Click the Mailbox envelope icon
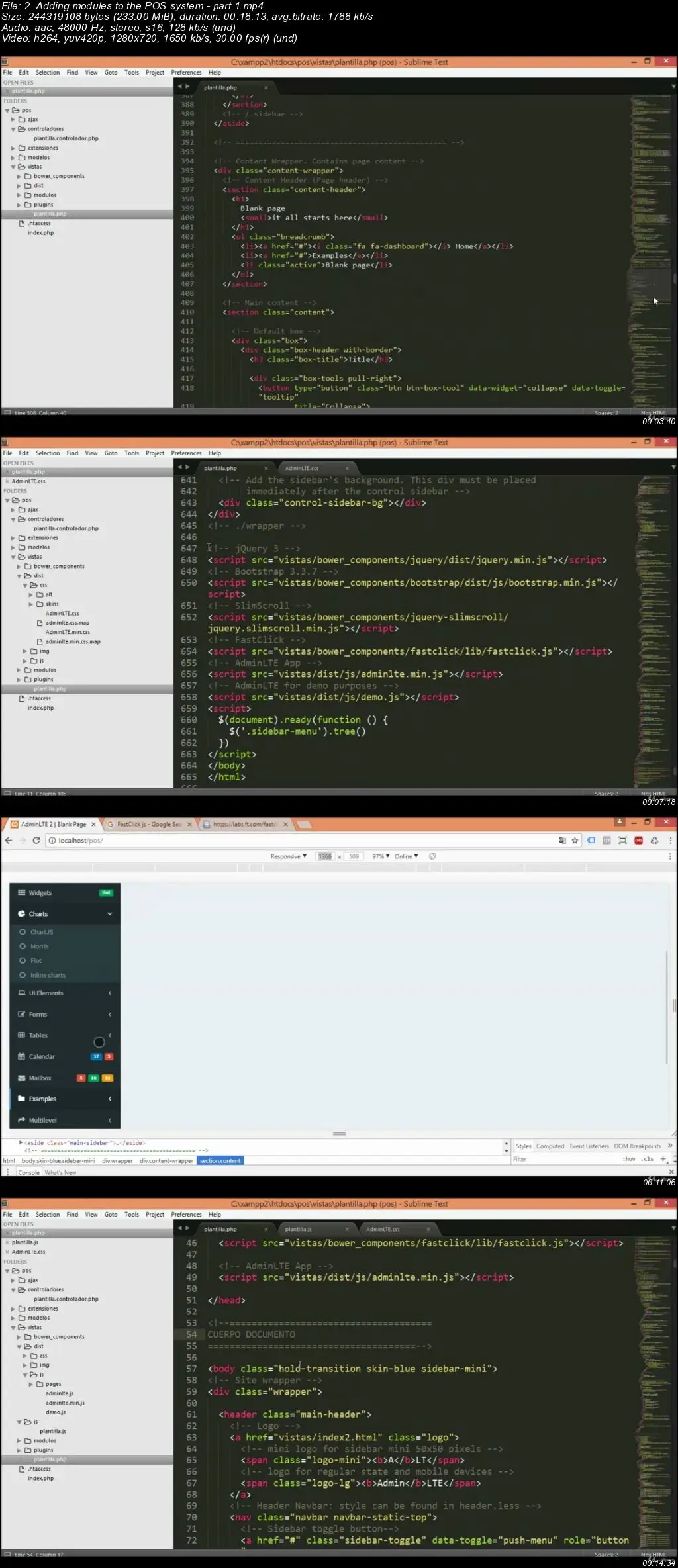The image size is (678, 1568). click(x=22, y=1078)
